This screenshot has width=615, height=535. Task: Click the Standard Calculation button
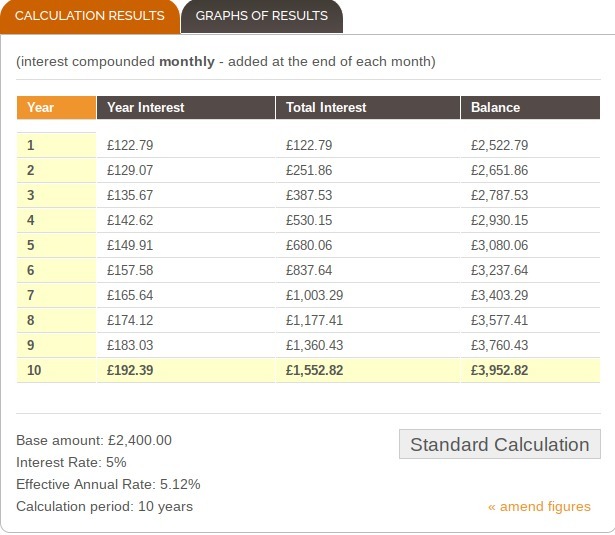[500, 444]
